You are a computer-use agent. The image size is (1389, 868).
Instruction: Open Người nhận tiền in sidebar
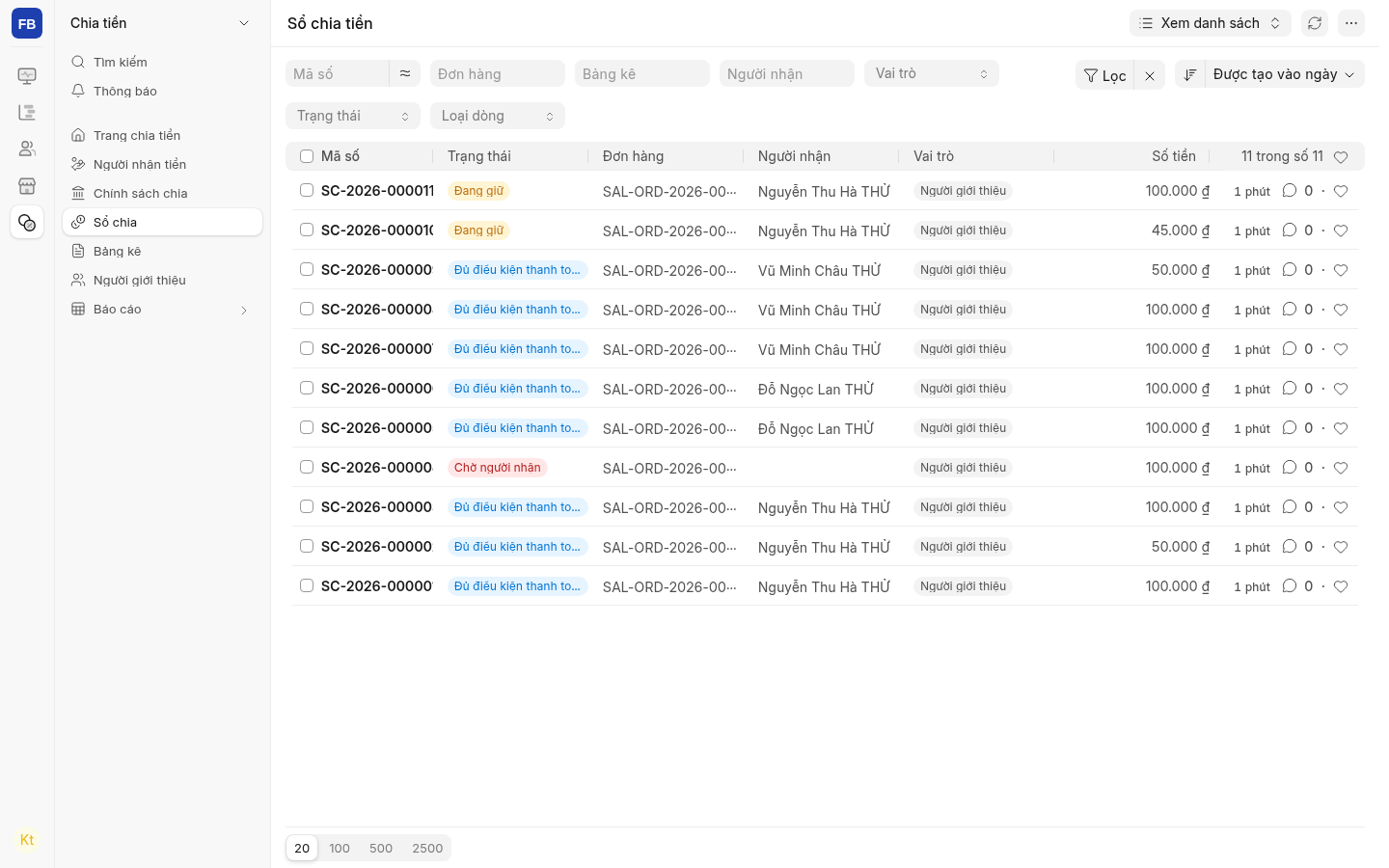pyautogui.click(x=162, y=164)
